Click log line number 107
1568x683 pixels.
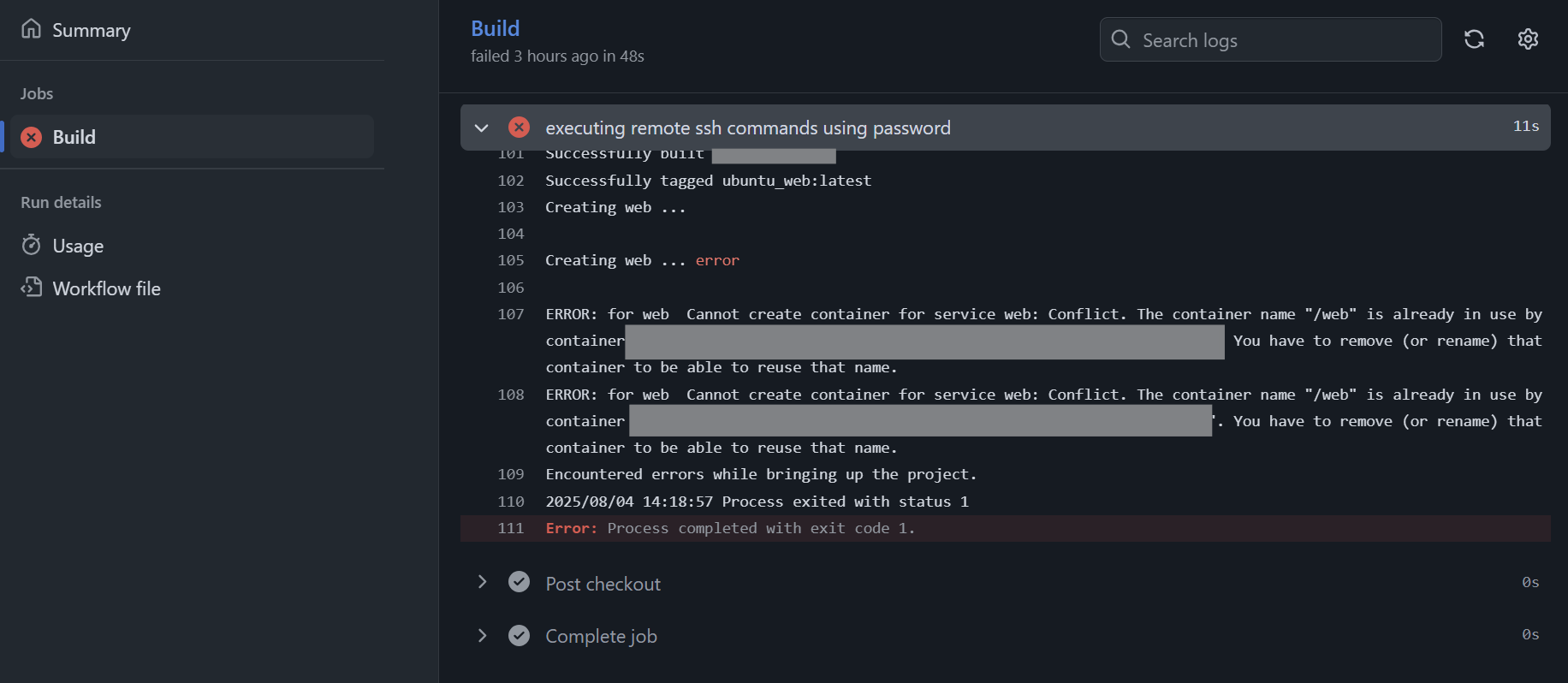click(510, 314)
